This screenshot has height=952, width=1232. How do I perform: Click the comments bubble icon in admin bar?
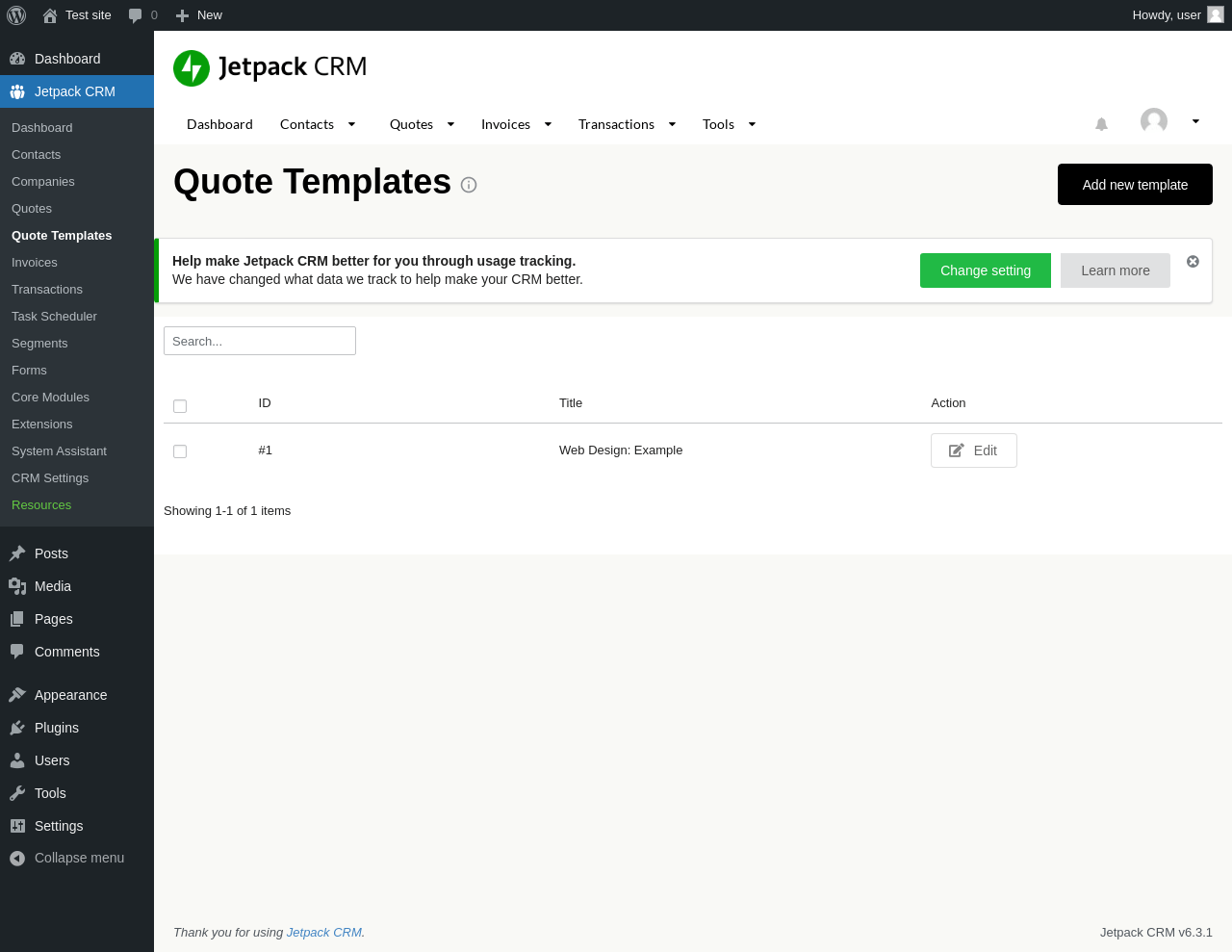pyautogui.click(x=136, y=15)
